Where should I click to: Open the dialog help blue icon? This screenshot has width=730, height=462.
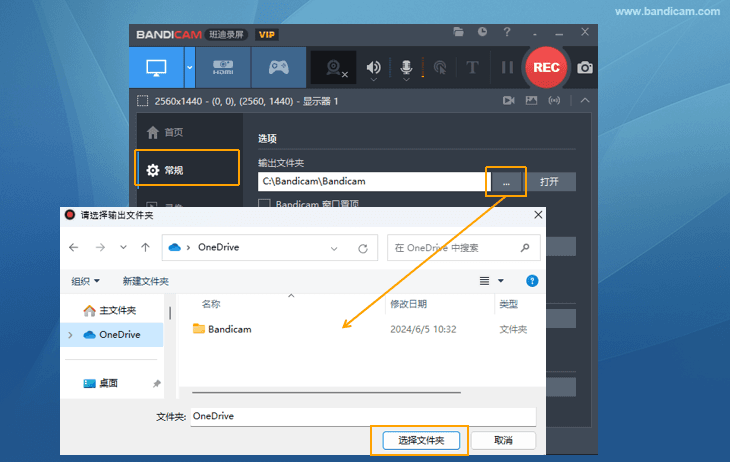point(532,281)
